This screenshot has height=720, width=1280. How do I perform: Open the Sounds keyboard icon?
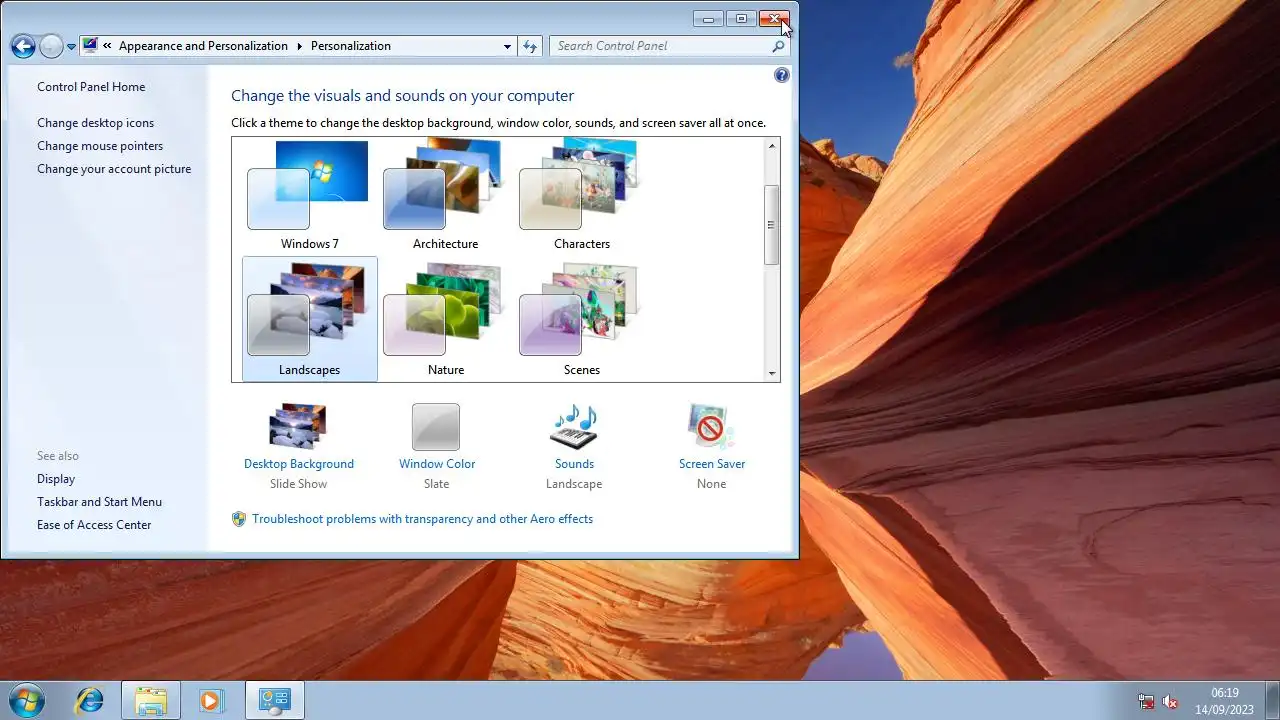pyautogui.click(x=574, y=427)
